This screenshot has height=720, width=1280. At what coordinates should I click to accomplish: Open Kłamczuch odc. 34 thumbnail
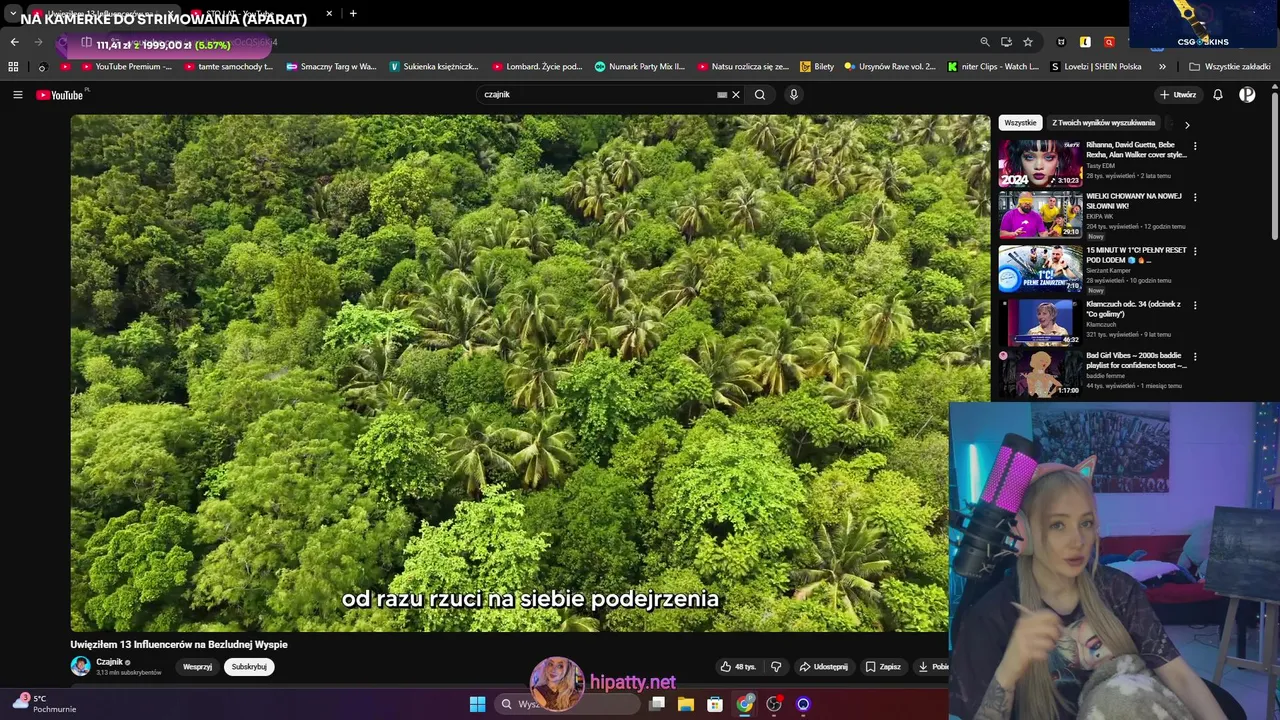(1040, 322)
